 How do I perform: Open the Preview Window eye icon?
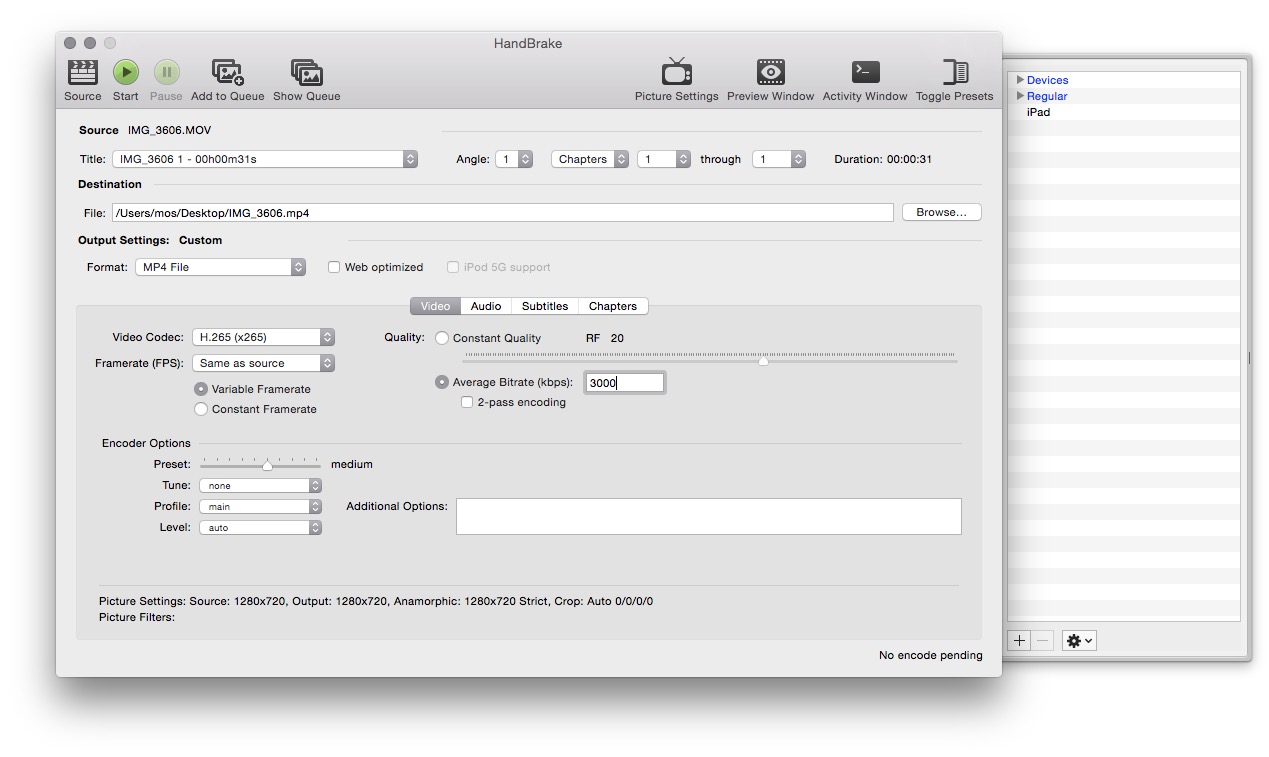771,72
